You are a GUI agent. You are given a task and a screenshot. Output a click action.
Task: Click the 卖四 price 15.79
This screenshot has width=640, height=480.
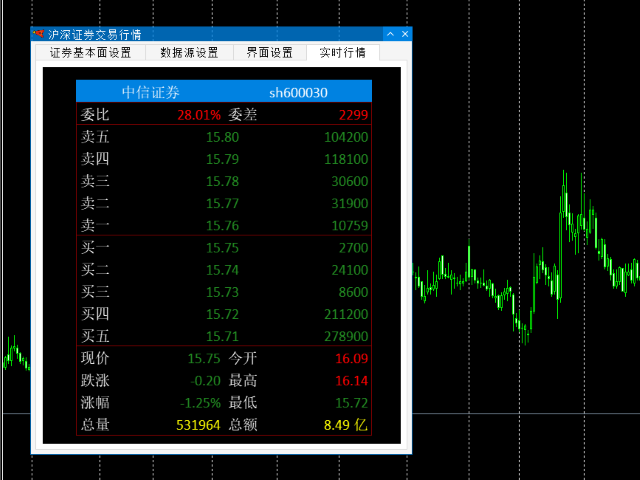click(222, 159)
